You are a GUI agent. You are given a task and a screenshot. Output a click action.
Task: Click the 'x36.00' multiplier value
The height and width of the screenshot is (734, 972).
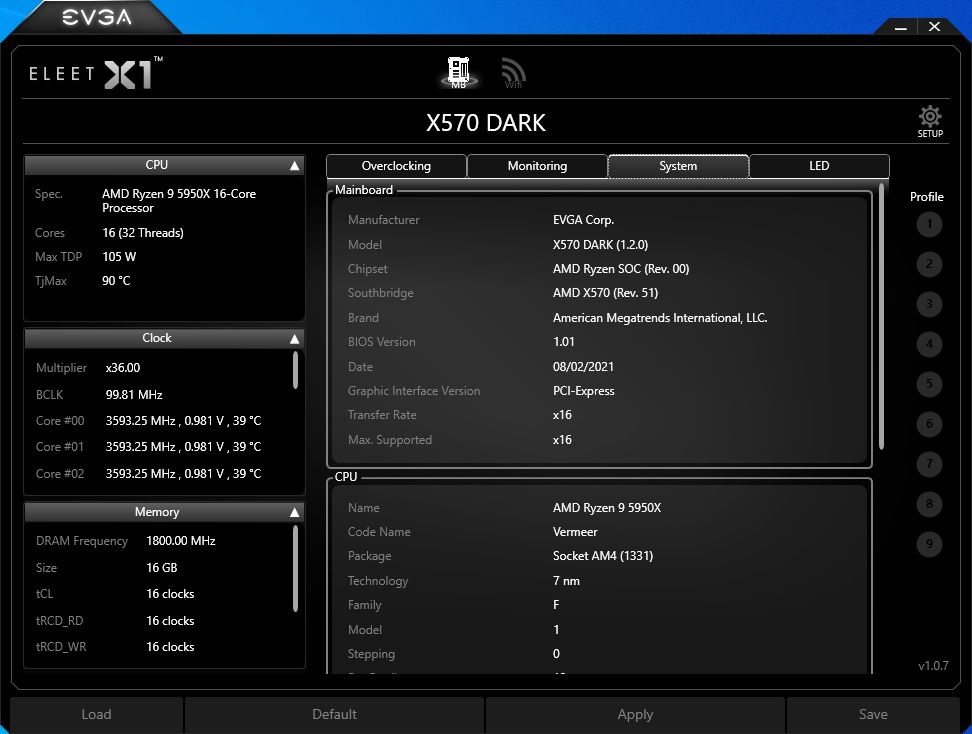[x=123, y=368]
